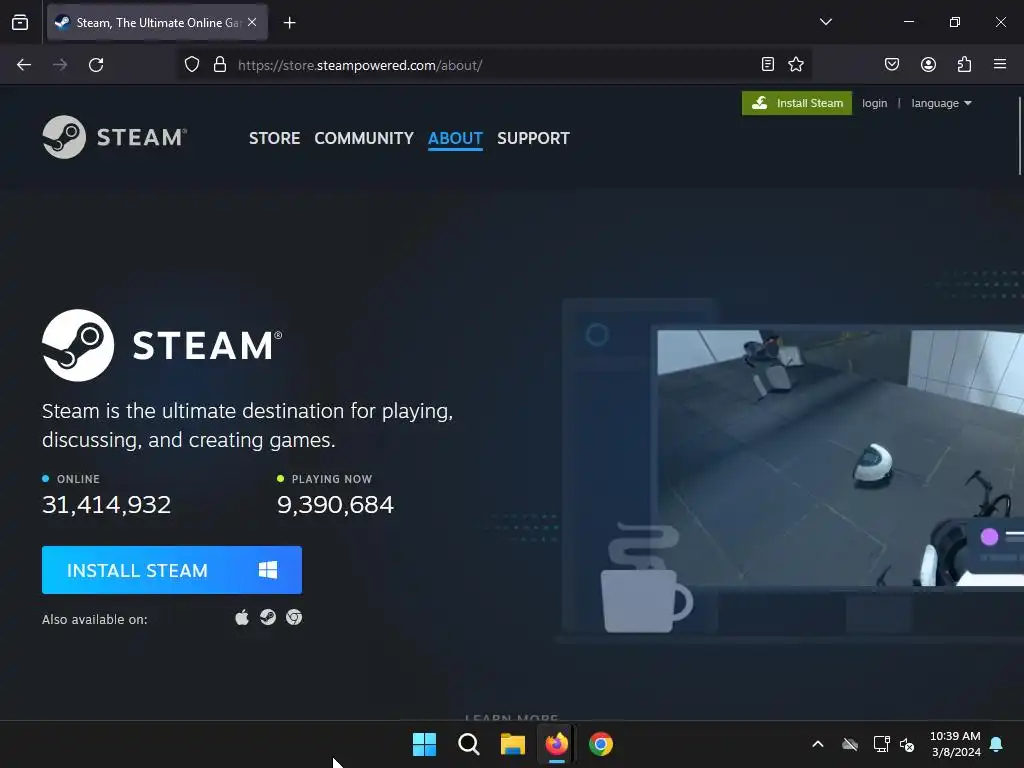This screenshot has width=1024, height=768.
Task: Expand the language dropdown
Action: [941, 103]
